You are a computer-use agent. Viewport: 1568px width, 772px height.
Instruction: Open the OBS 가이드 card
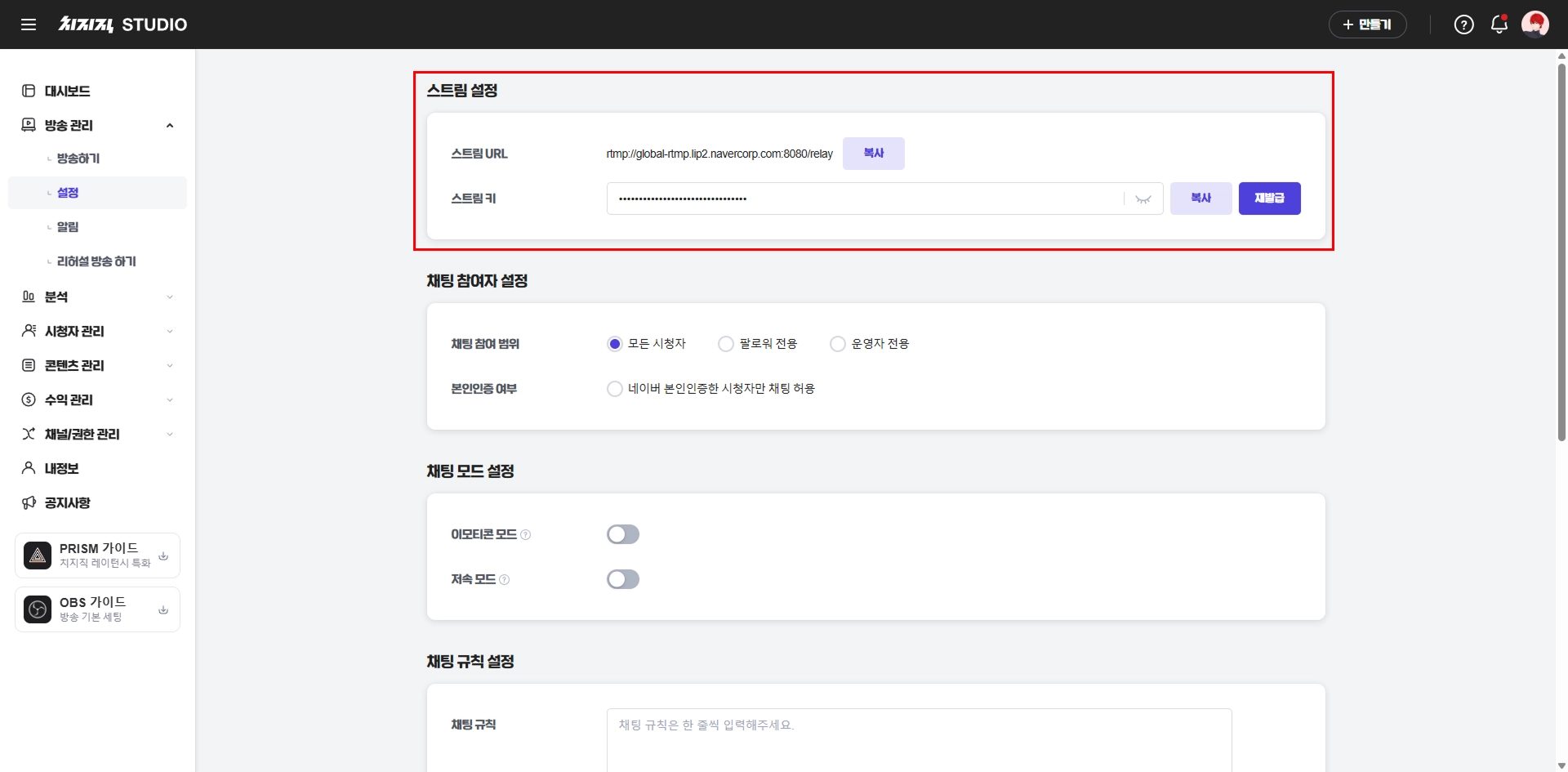(97, 609)
